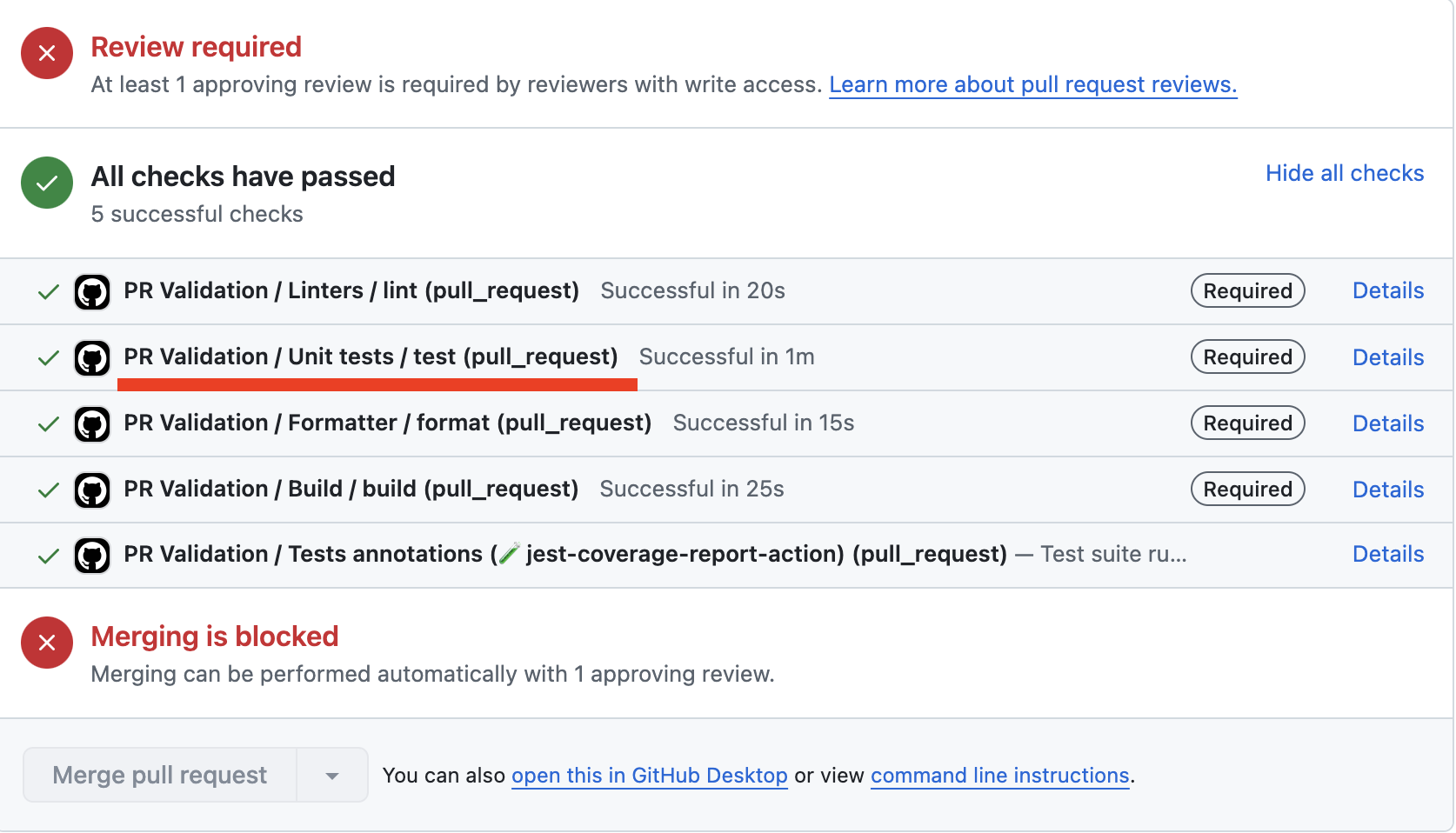Viewport: 1456px width, 833px height.
Task: Click the green check mark on the Linters row
Action: tap(49, 292)
